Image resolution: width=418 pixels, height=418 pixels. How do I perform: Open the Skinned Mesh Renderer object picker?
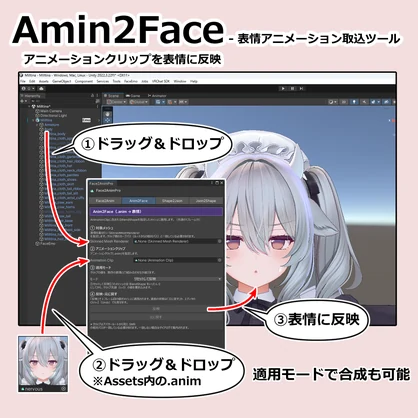220,241
